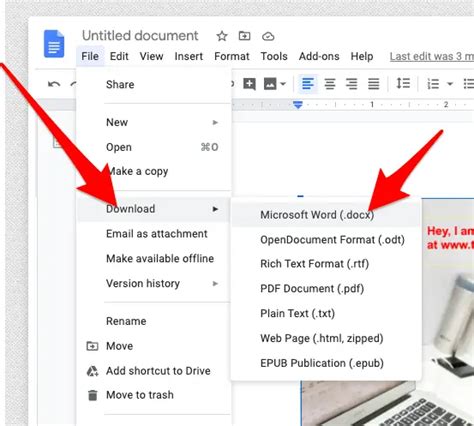Choose Move to trash
Screen dimensions: 474x426
(153, 395)
